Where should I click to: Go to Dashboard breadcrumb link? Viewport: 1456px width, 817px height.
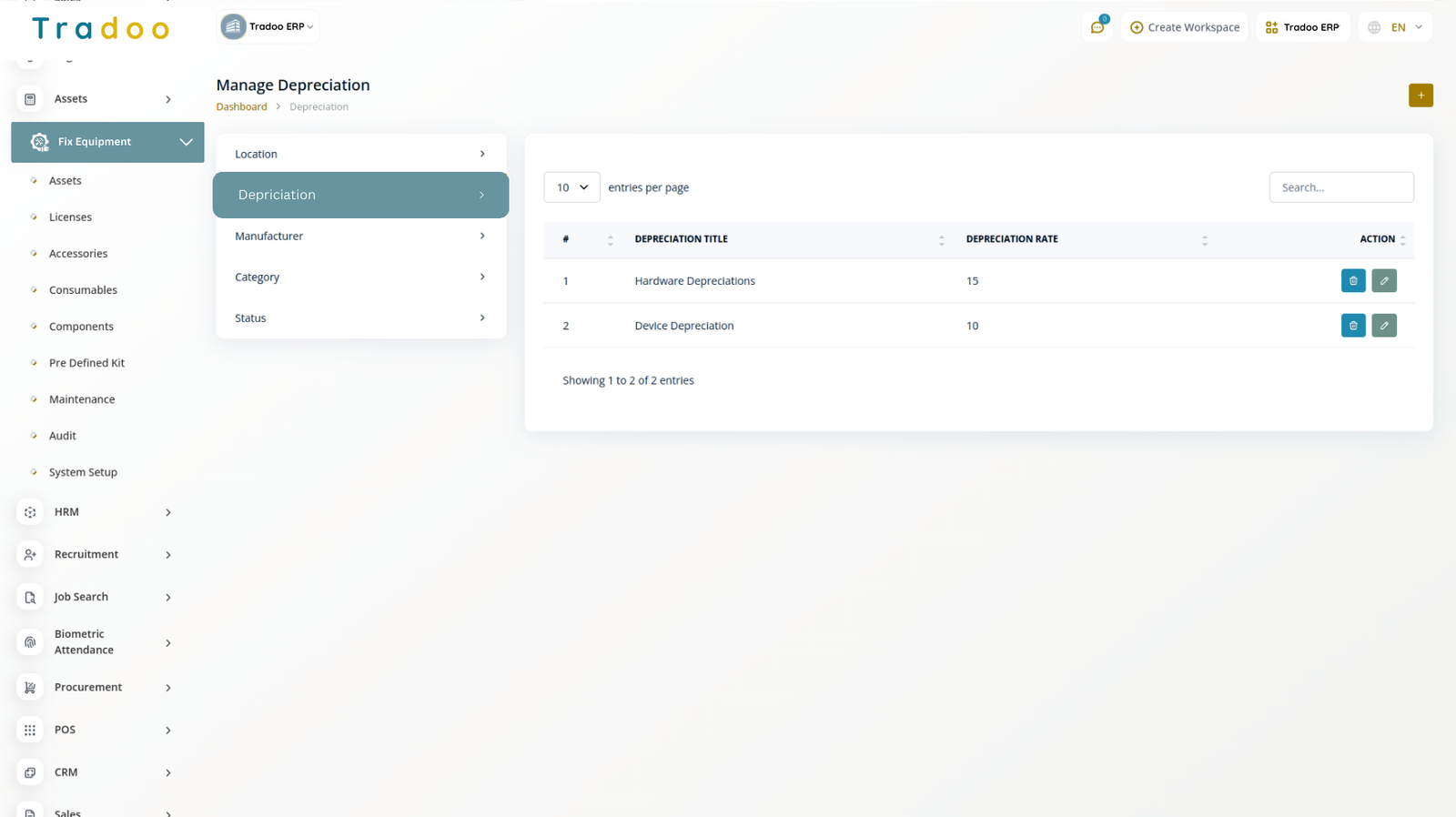(241, 107)
